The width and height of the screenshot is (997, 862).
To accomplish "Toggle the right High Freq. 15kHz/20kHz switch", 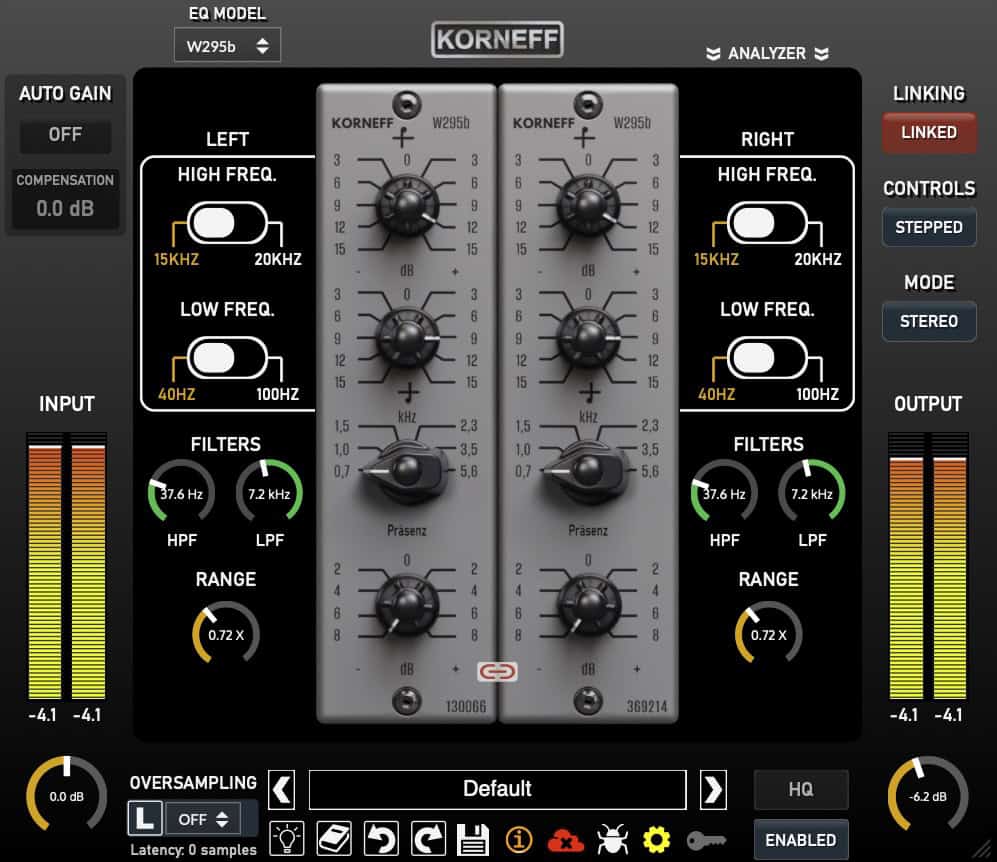I will (x=767, y=223).
